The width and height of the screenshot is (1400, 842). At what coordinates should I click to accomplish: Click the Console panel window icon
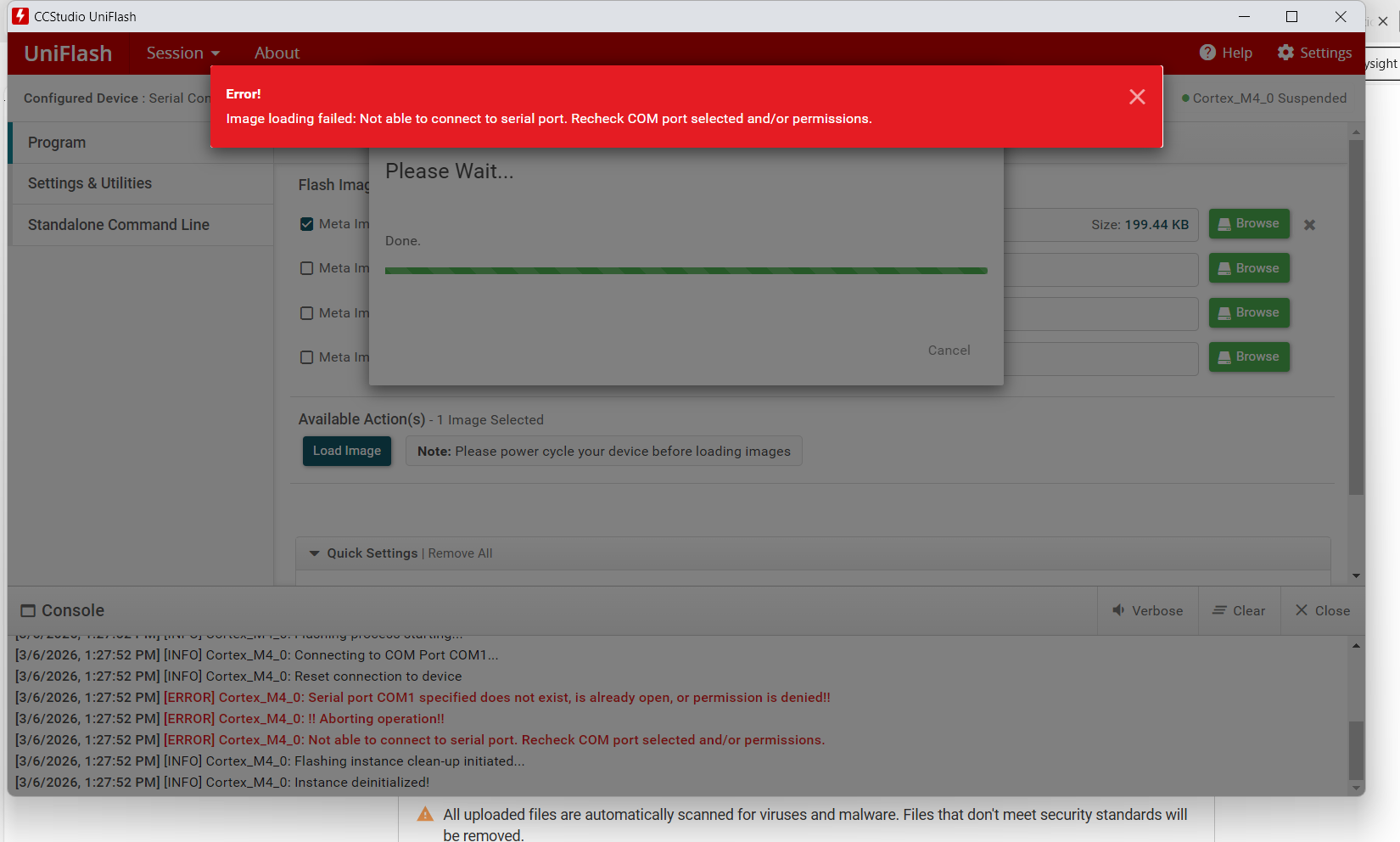[x=28, y=610]
